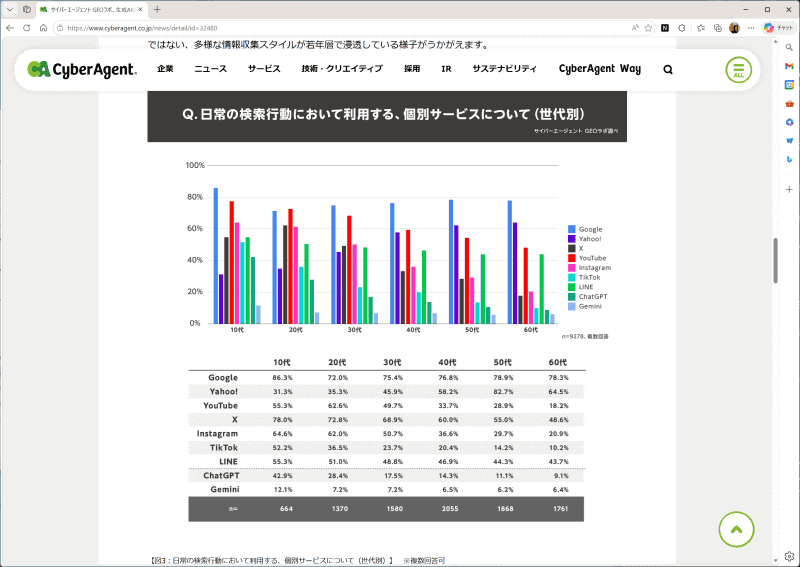This screenshot has height=567, width=800.
Task: Open sidebar settings gear
Action: tap(789, 556)
